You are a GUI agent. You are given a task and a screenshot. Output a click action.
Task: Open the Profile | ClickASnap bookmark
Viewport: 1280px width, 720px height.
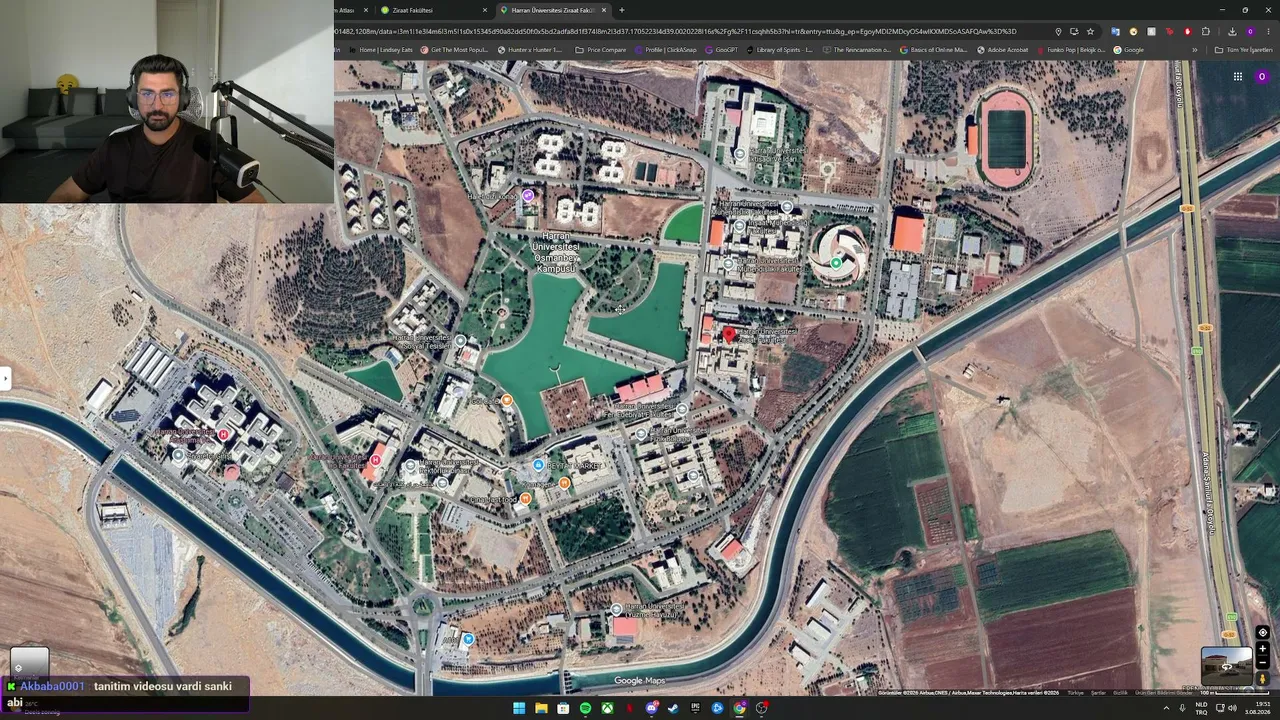tap(666, 50)
